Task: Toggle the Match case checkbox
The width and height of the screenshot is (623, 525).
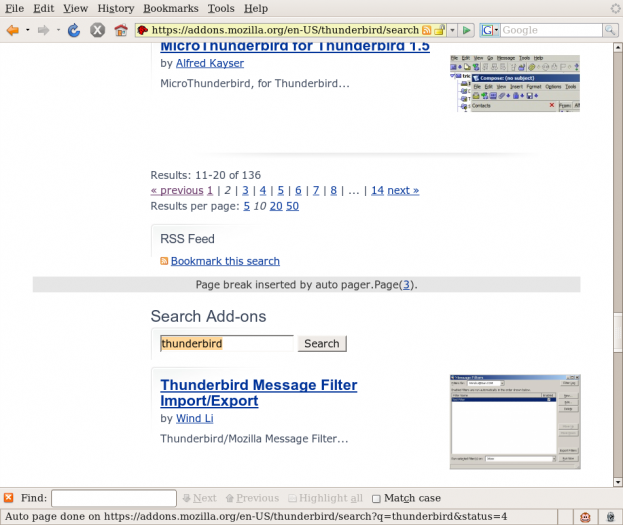Action: coord(376,498)
